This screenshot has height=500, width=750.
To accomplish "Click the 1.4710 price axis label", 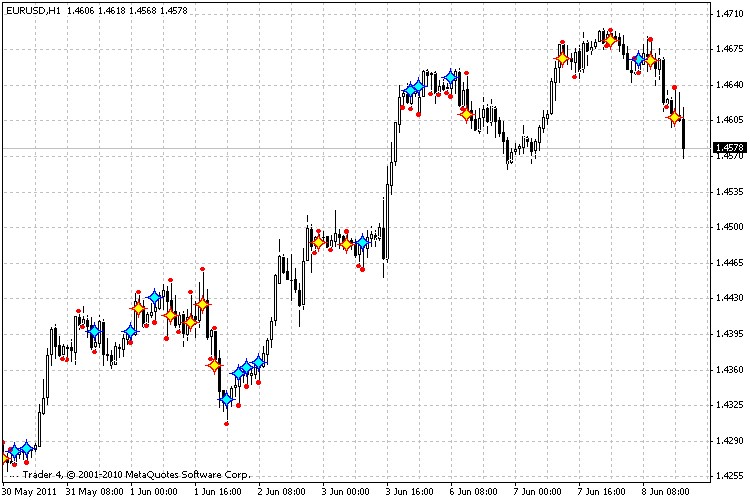I will [727, 14].
